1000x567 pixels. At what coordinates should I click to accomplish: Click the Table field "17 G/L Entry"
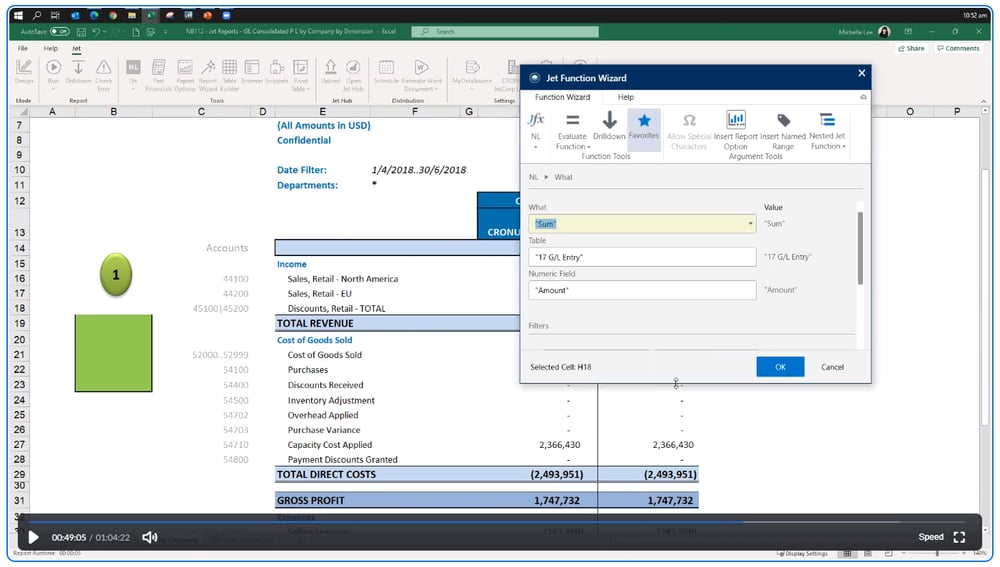642,256
